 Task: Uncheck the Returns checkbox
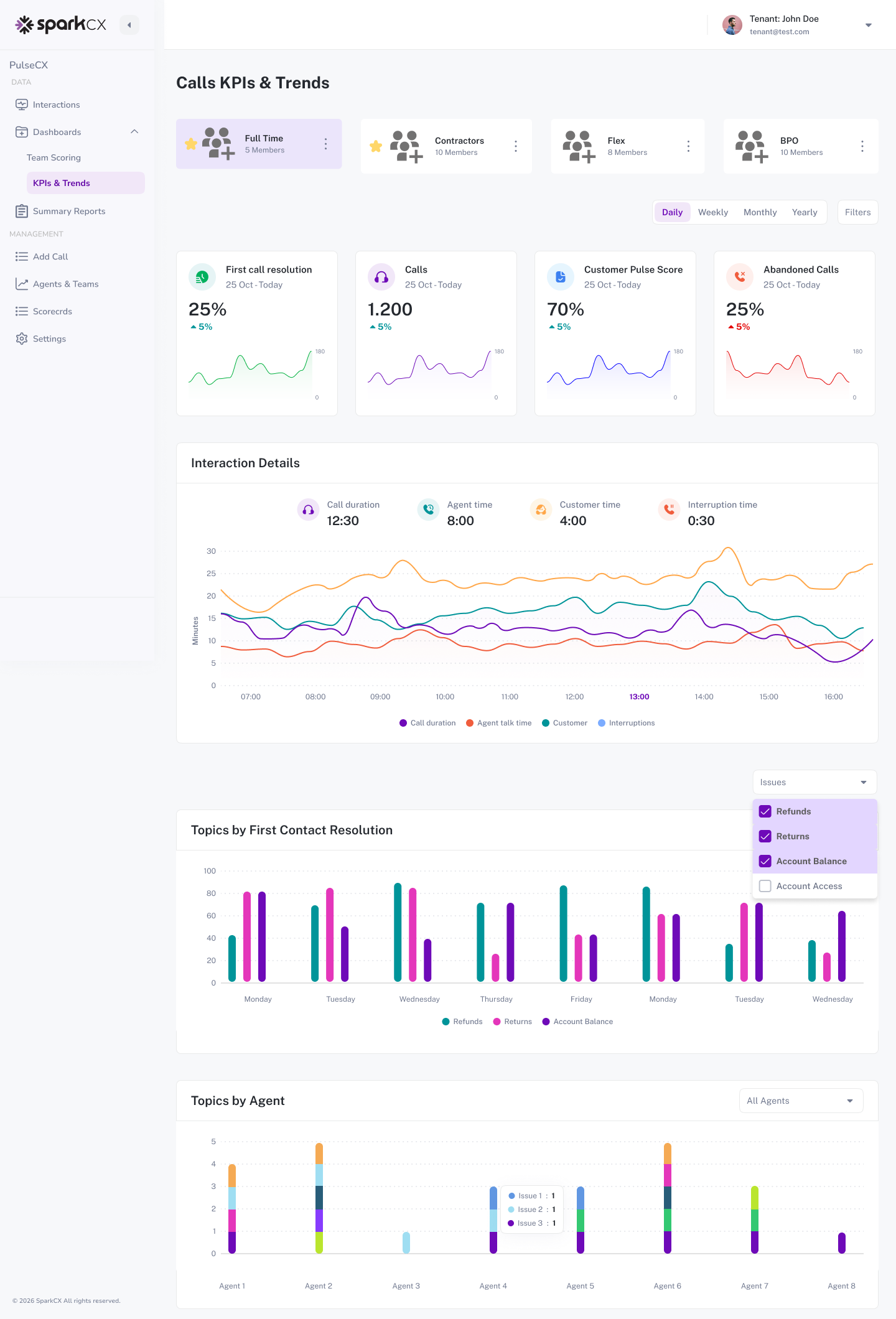(x=765, y=836)
